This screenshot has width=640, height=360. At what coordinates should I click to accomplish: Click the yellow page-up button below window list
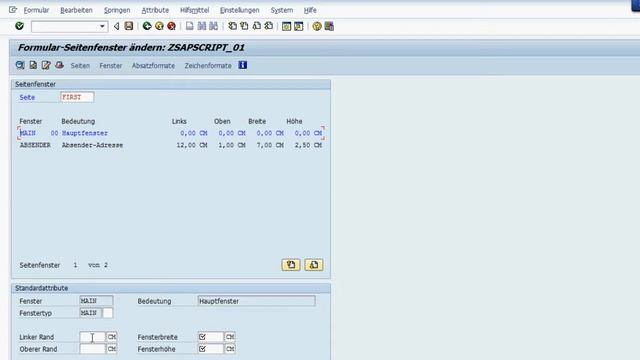pyautogui.click(x=291, y=265)
